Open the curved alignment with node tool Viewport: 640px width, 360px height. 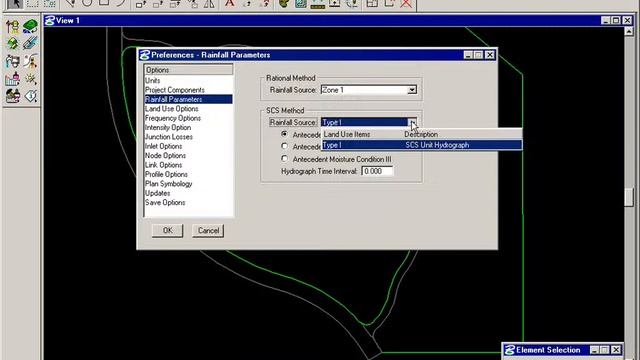[30, 61]
